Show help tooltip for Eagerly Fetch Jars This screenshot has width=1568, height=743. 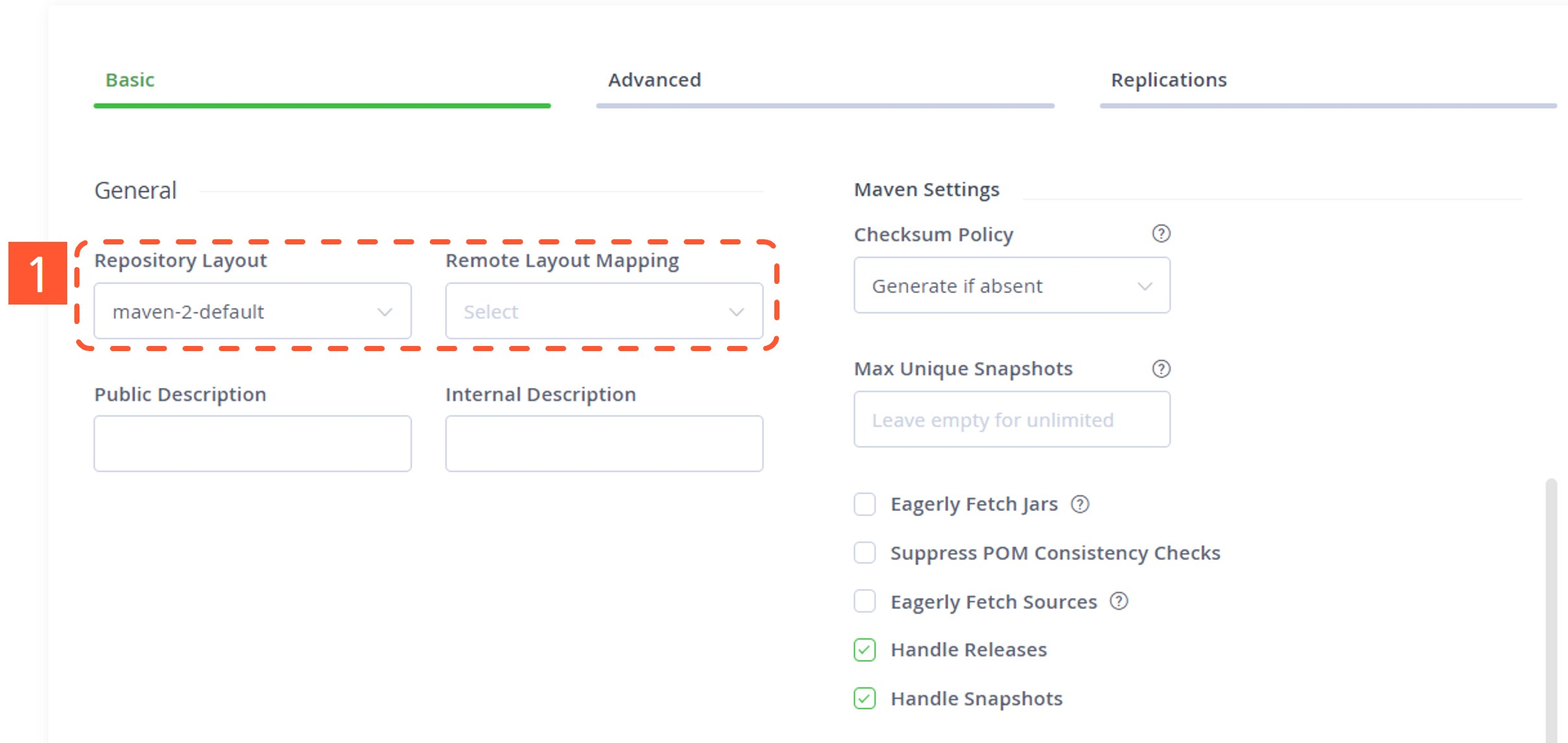pos(1080,504)
